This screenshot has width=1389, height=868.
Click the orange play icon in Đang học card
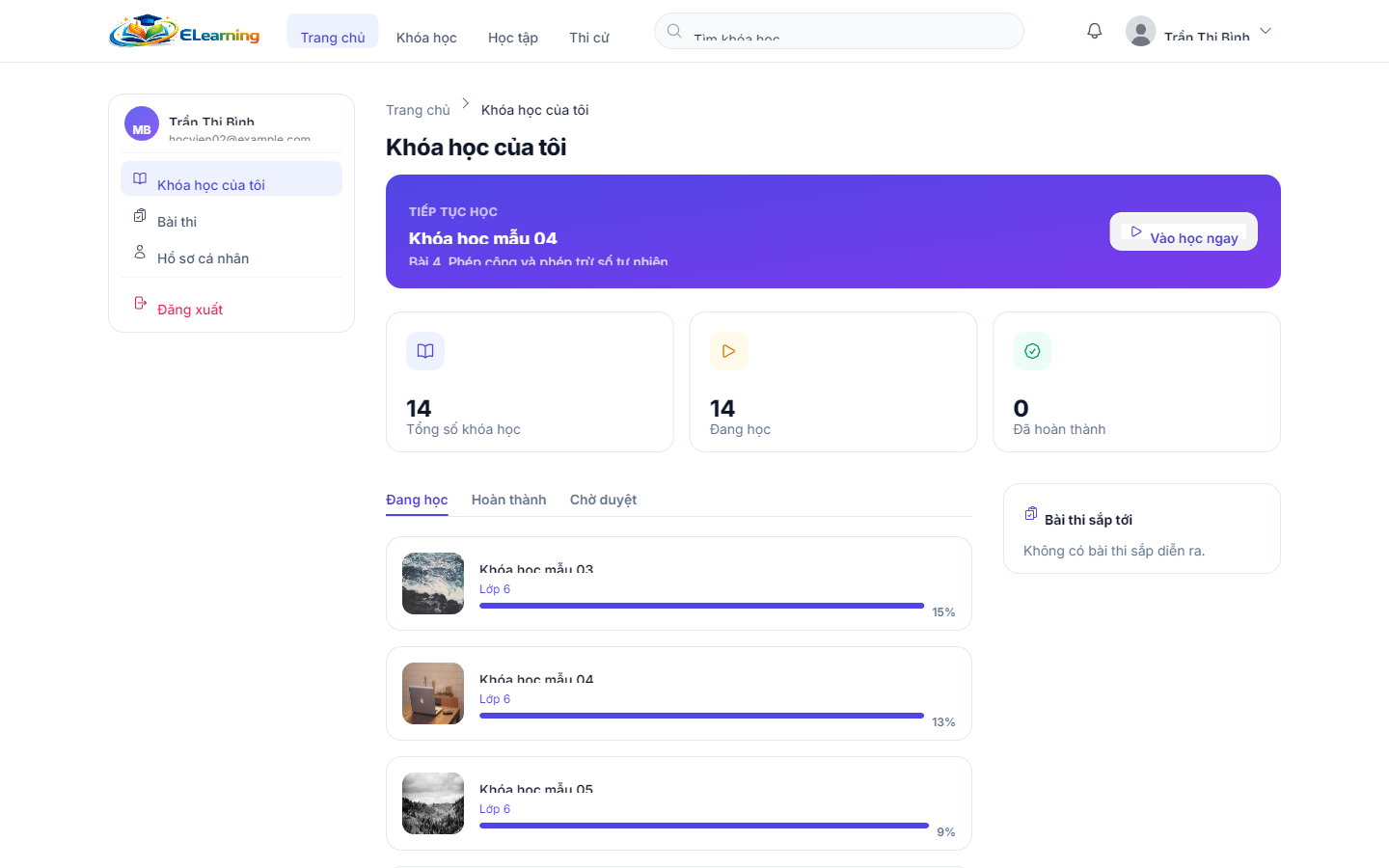click(x=728, y=351)
